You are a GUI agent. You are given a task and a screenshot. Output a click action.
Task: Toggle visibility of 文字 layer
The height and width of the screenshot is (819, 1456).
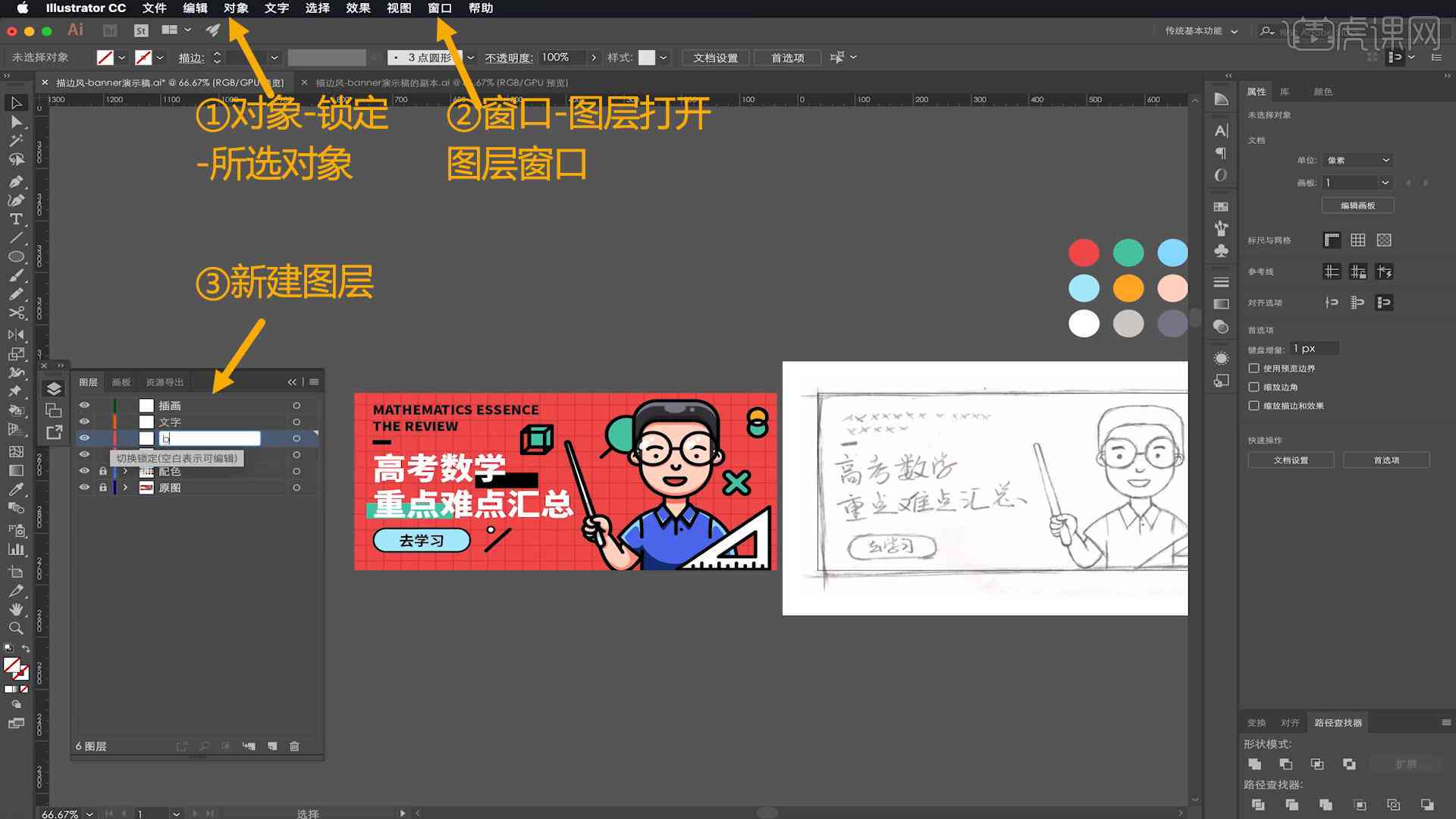85,421
